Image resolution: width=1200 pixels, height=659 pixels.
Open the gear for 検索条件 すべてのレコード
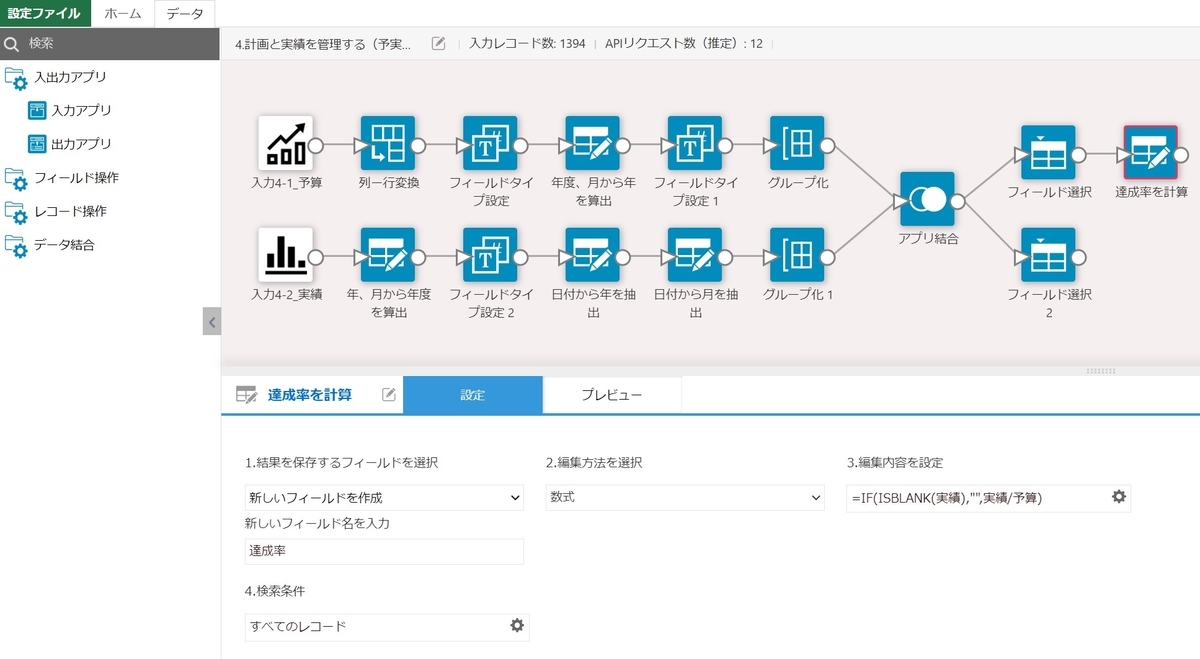(x=516, y=626)
